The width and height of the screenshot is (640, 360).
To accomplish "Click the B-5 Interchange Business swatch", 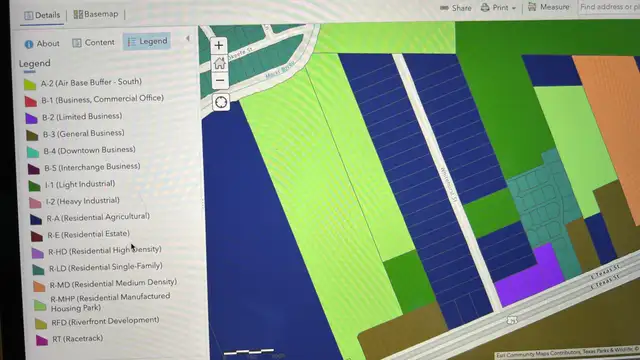I will (x=33, y=169).
